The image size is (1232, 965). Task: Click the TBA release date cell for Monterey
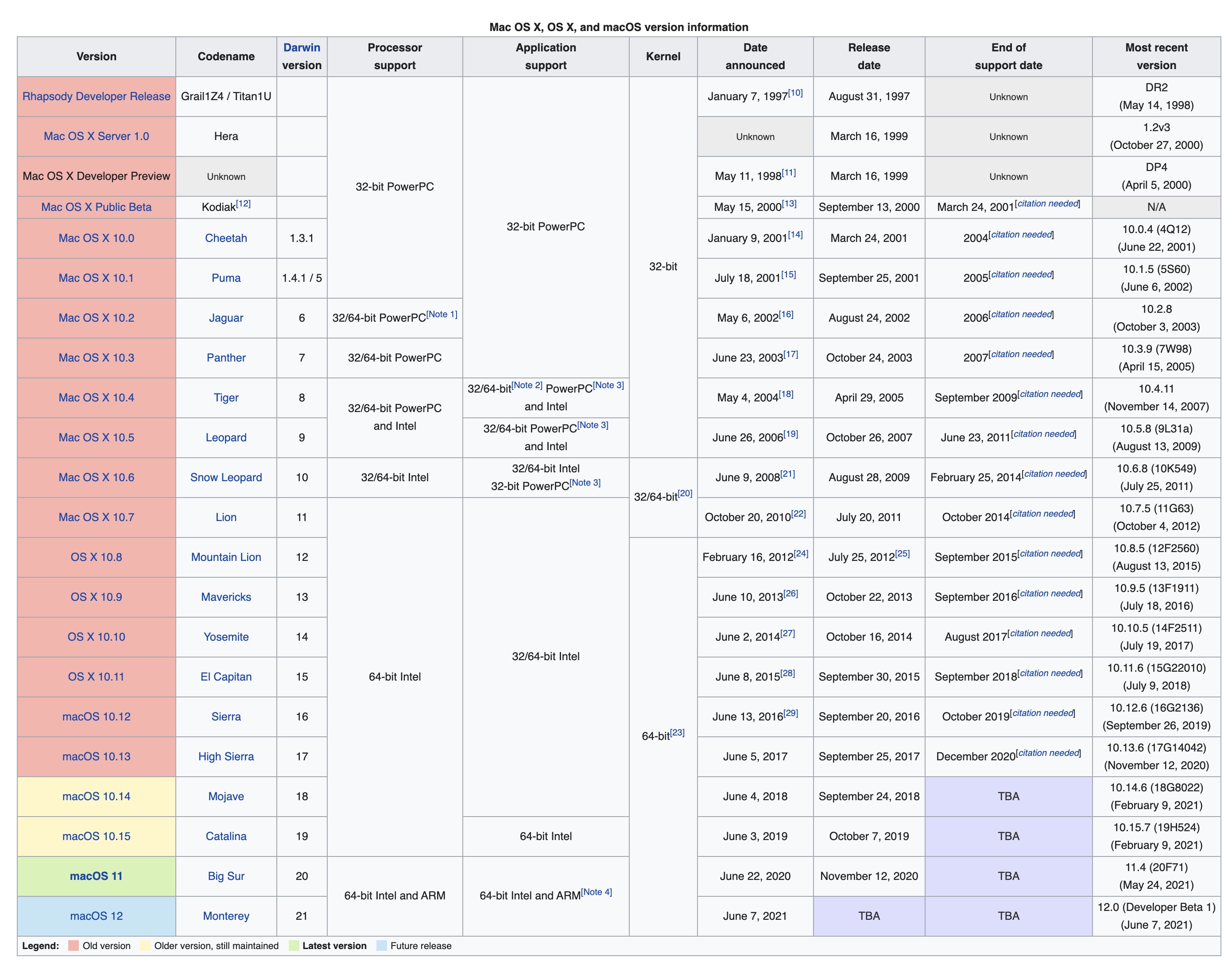[868, 916]
